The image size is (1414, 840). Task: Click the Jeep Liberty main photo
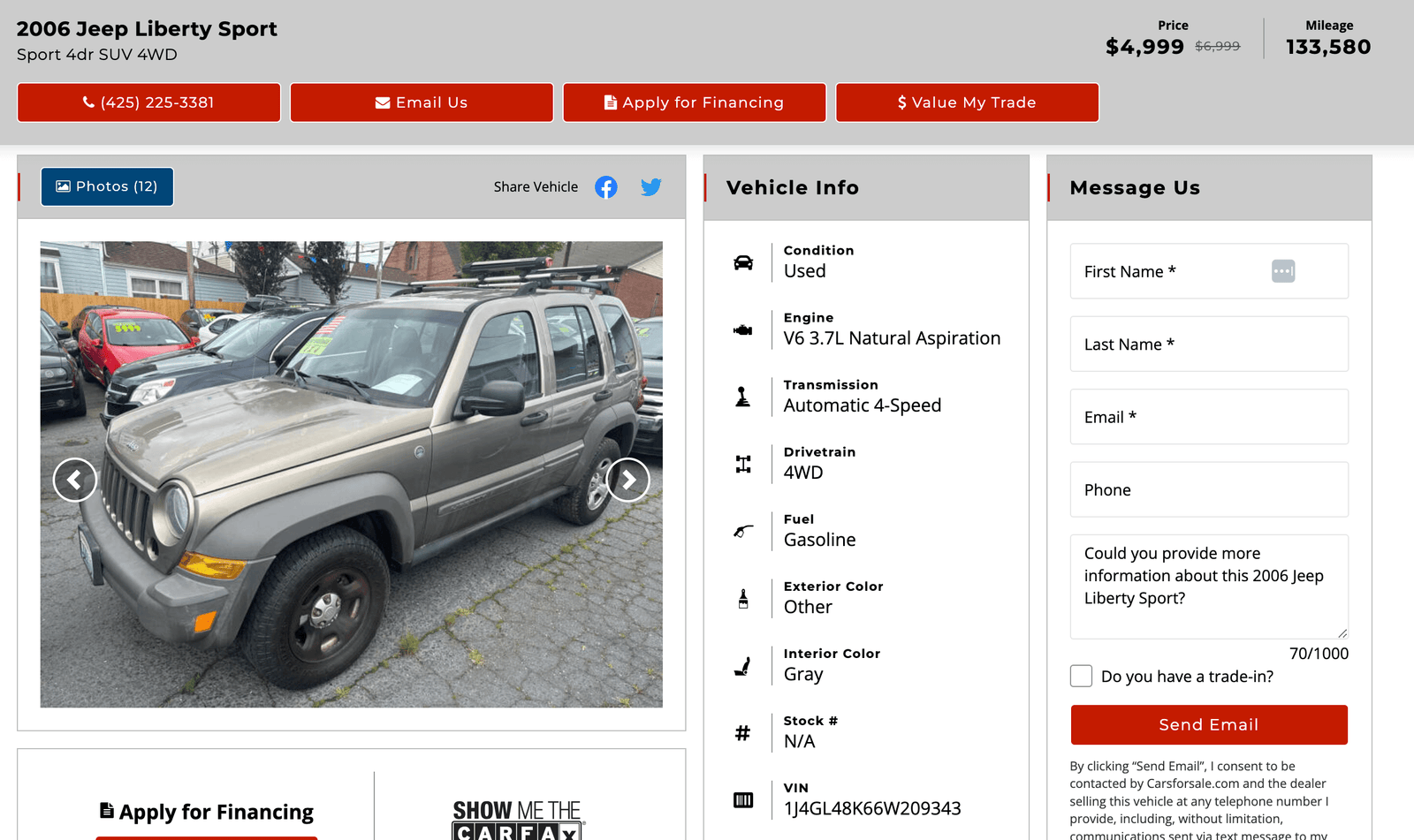(351, 474)
